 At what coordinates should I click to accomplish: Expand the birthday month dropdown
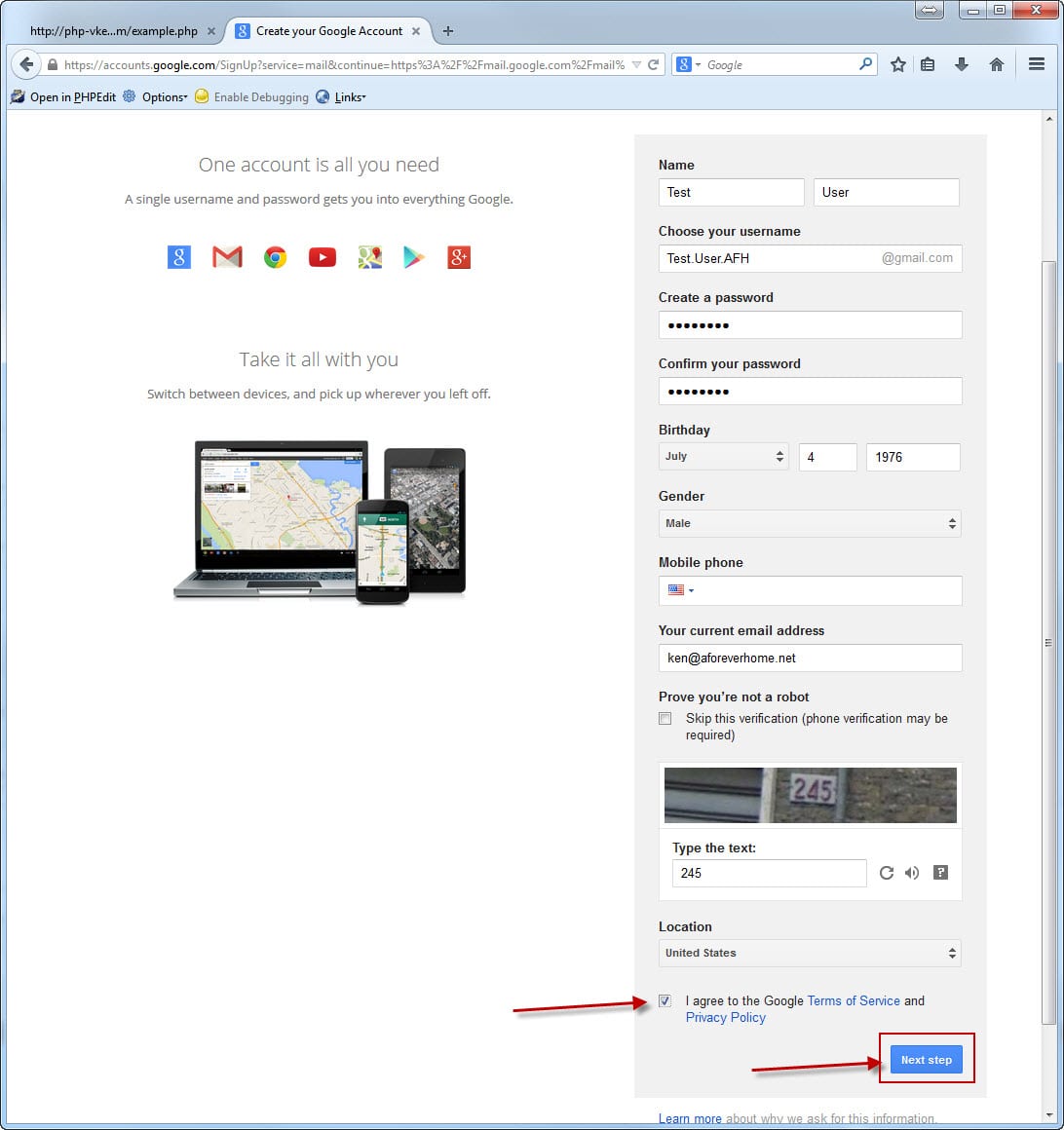(724, 457)
